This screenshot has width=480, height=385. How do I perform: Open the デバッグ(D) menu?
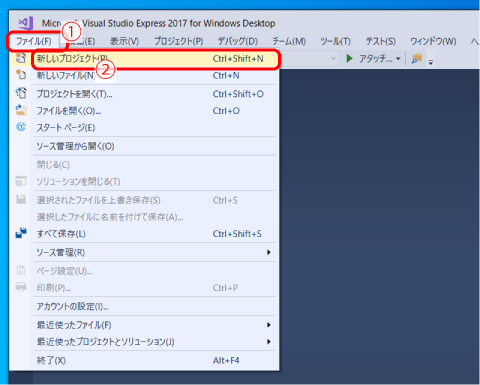click(238, 41)
